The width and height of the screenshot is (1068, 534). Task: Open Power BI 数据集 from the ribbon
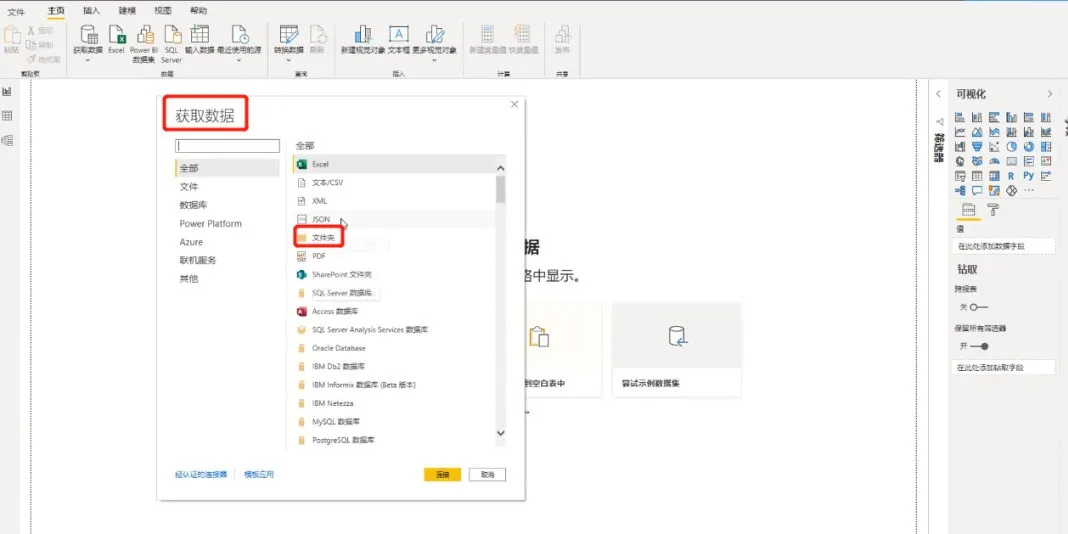(144, 44)
